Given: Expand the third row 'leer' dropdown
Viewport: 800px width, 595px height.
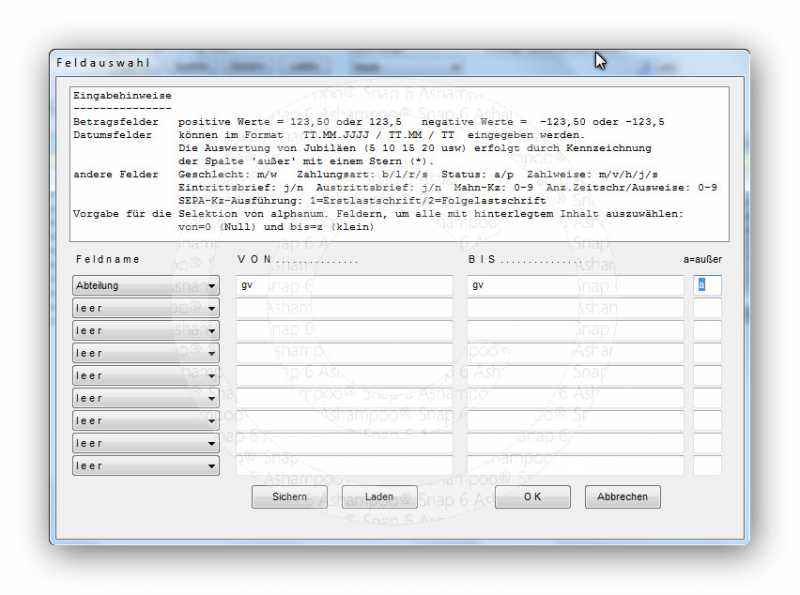Looking at the screenshot, I should 146,331.
